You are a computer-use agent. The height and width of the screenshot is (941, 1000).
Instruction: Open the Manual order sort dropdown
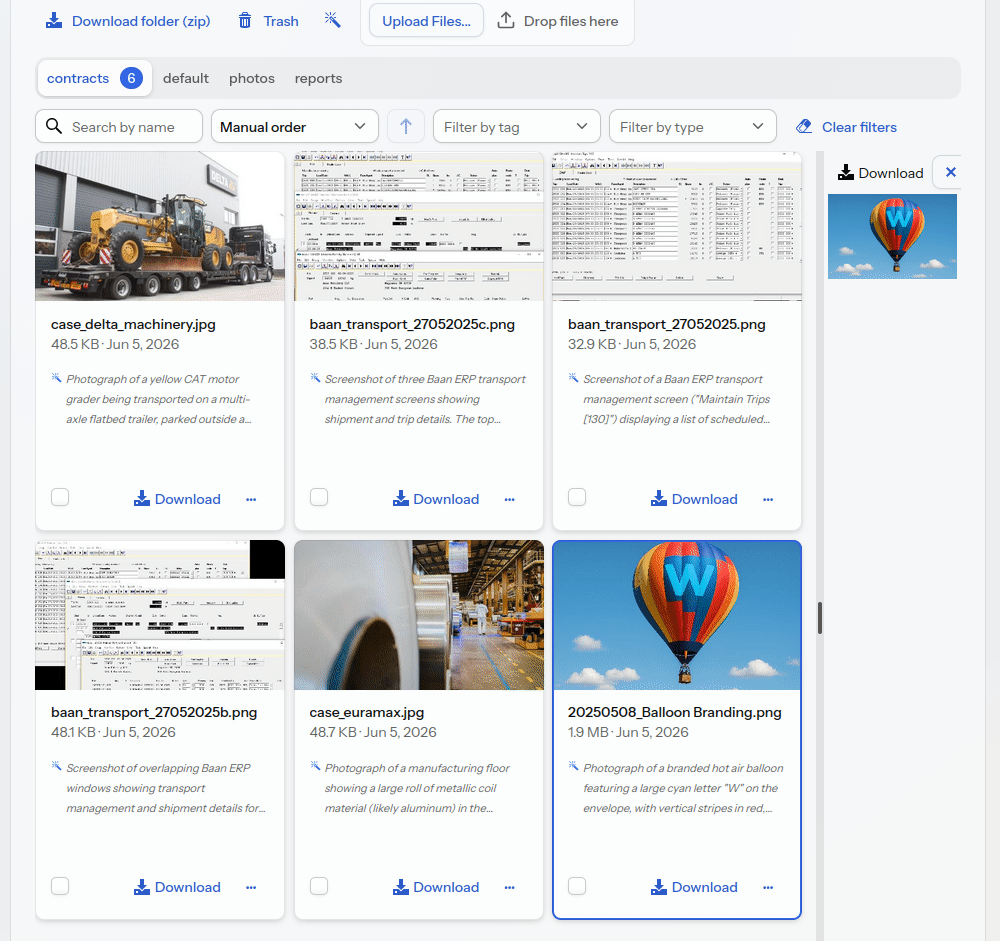point(295,126)
